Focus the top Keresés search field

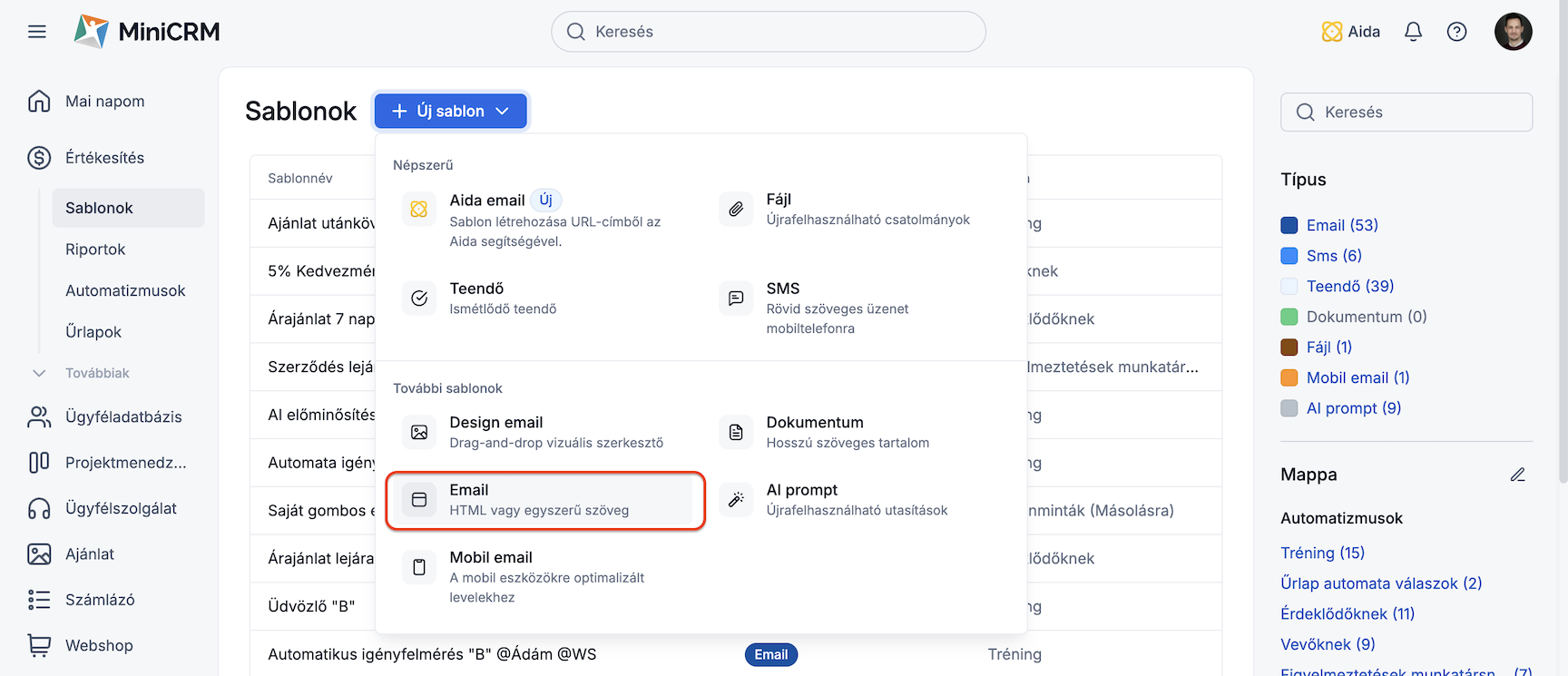pyautogui.click(x=768, y=32)
